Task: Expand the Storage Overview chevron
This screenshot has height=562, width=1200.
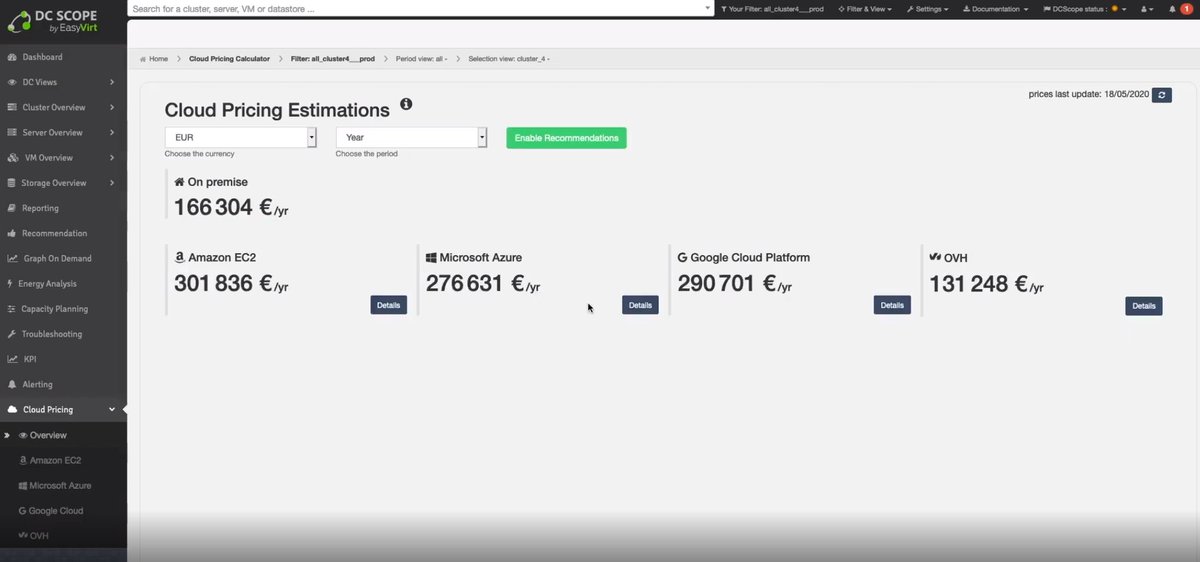Action: [112, 183]
